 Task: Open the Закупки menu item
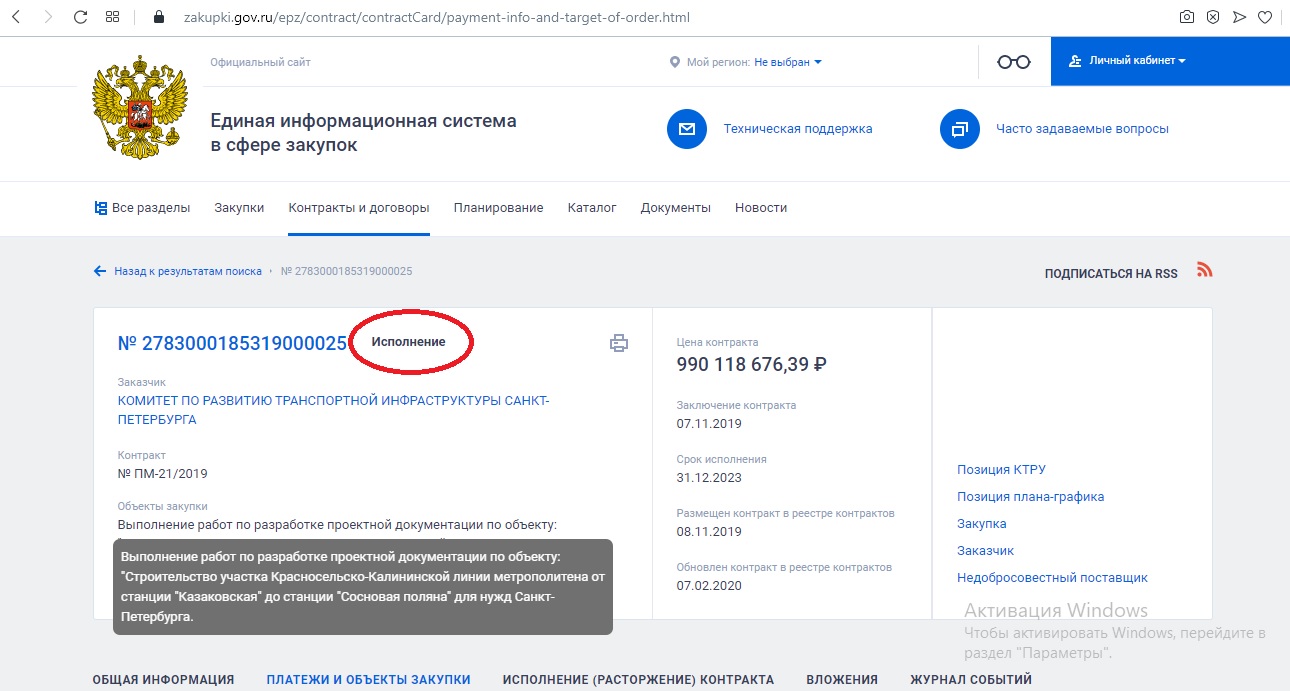coord(239,208)
